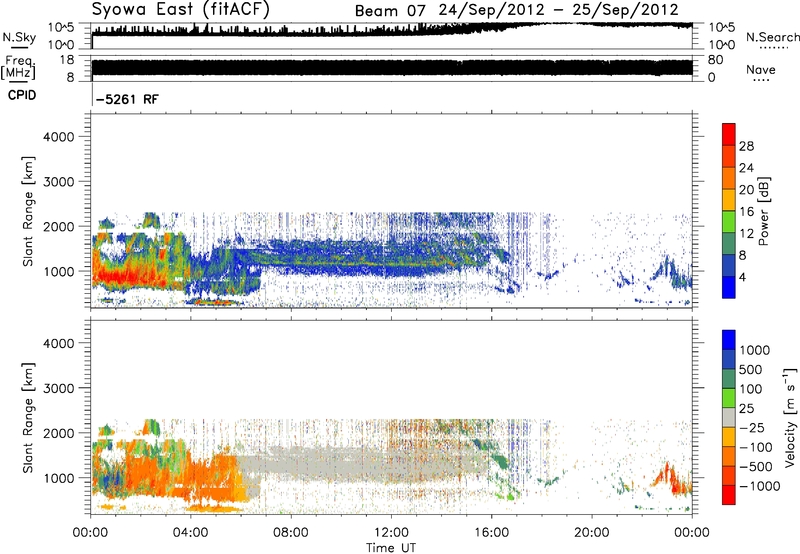This screenshot has width=800, height=554.
Task: Click the '-100' value on velocity color bar
Action: pyautogui.click(x=756, y=447)
